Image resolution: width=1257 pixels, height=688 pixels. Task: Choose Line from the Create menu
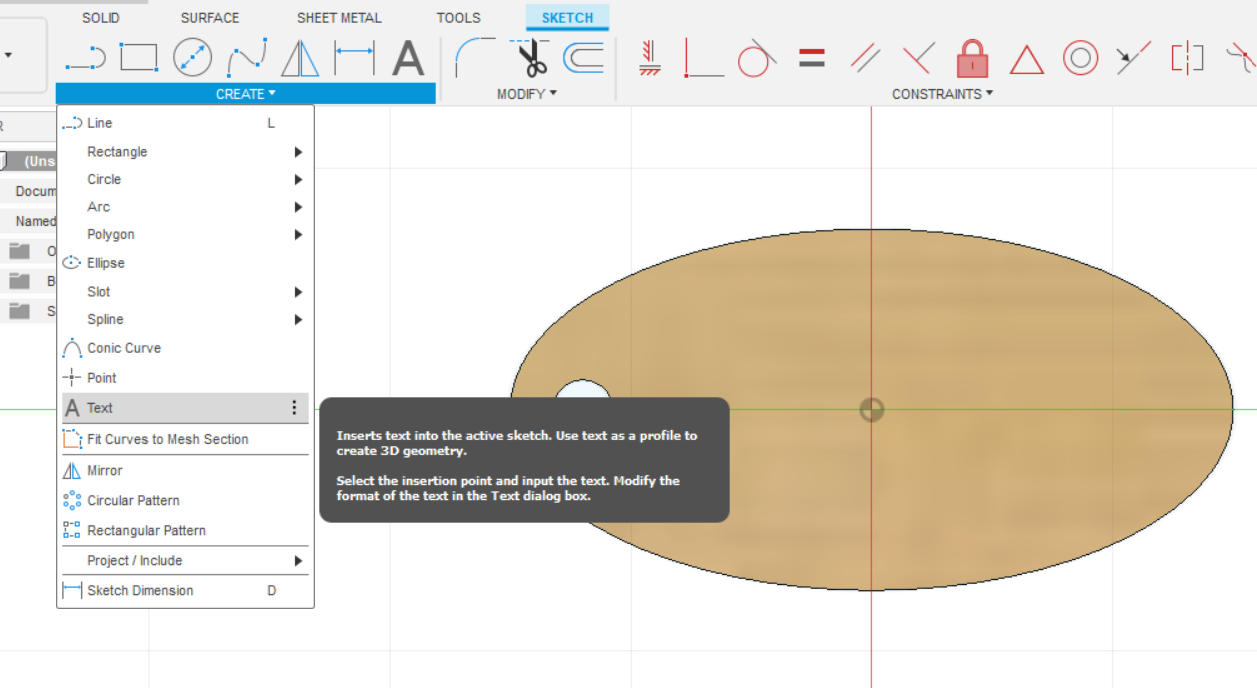(185, 123)
